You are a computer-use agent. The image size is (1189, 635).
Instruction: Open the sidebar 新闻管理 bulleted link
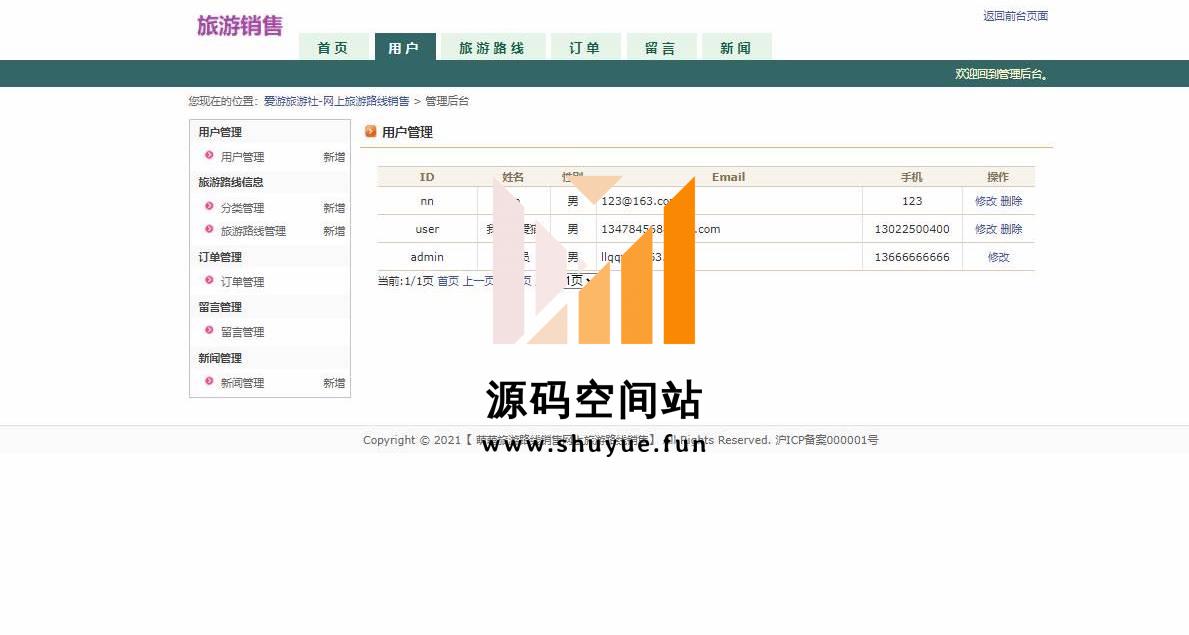(242, 383)
